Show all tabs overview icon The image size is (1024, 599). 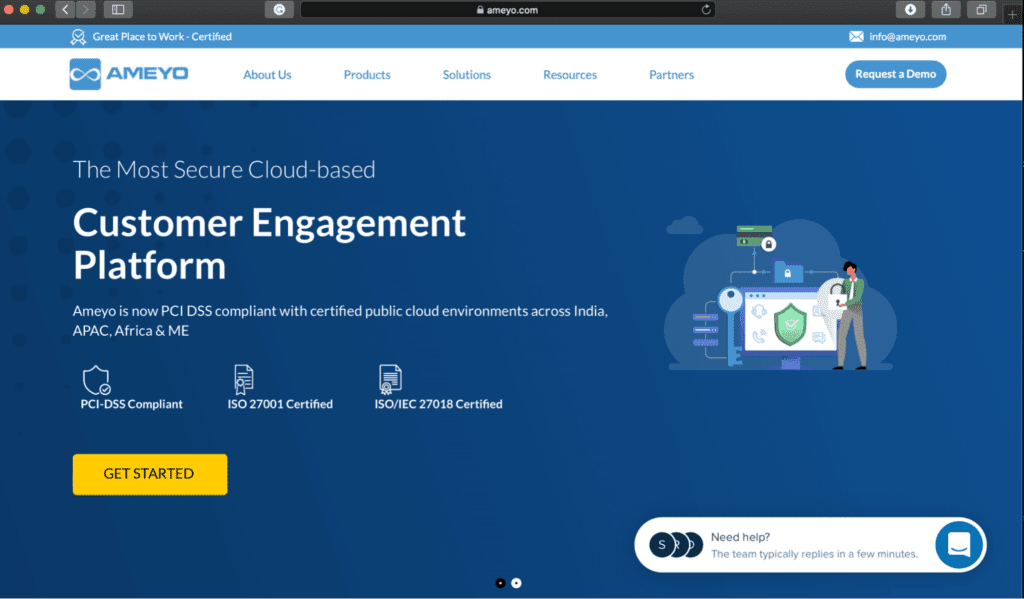(x=981, y=9)
